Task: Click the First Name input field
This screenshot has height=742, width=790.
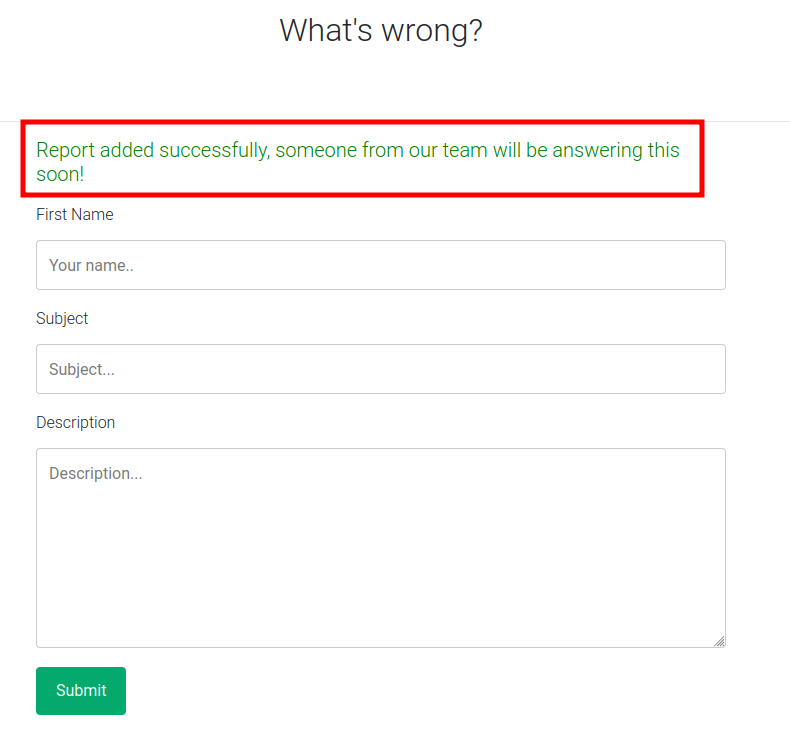Action: pos(380,265)
